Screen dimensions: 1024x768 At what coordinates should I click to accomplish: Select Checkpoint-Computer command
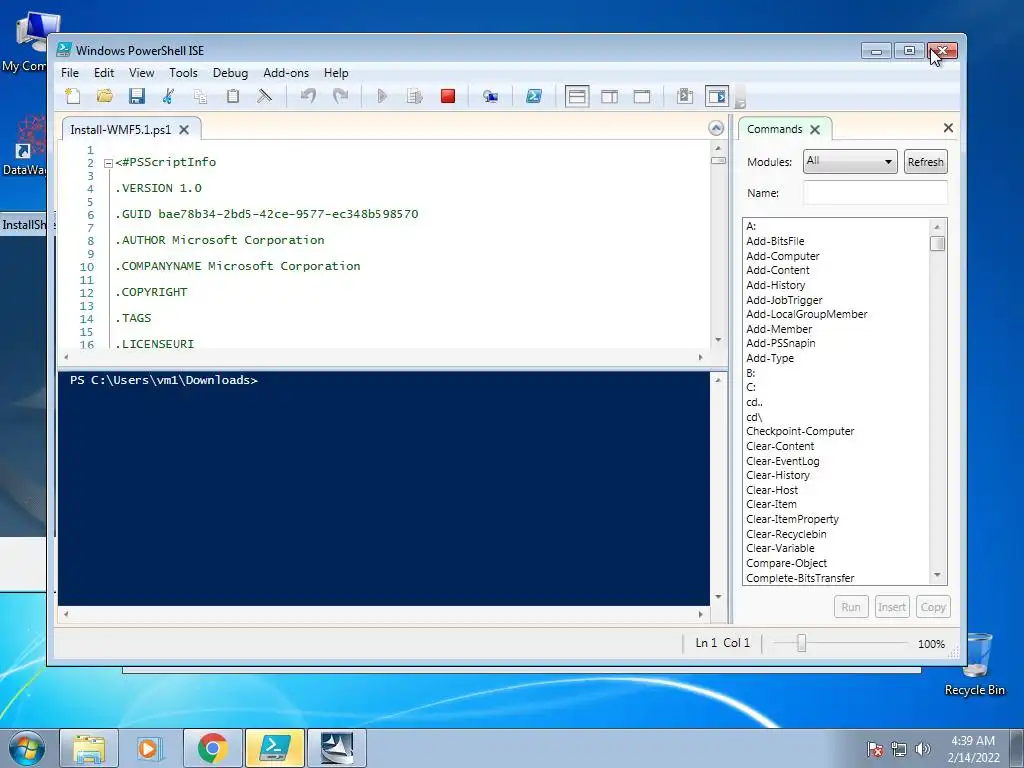[x=801, y=431]
